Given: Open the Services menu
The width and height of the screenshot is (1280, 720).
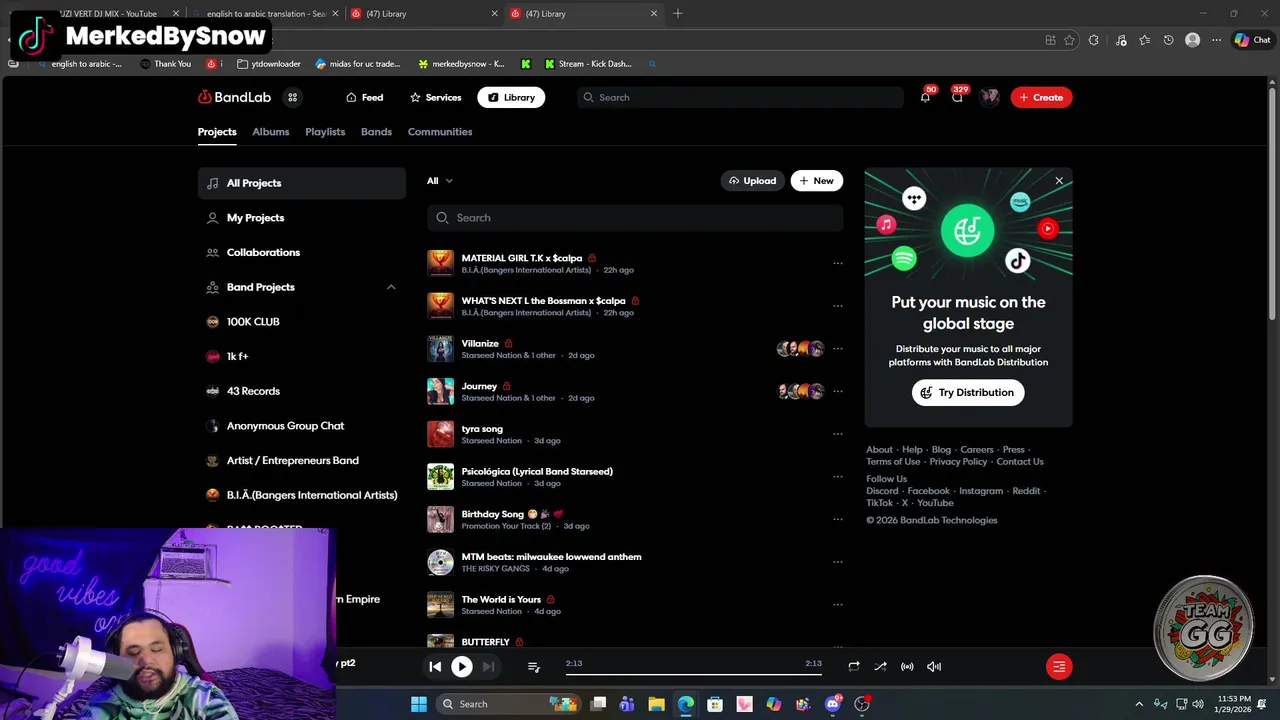Looking at the screenshot, I should 435,97.
